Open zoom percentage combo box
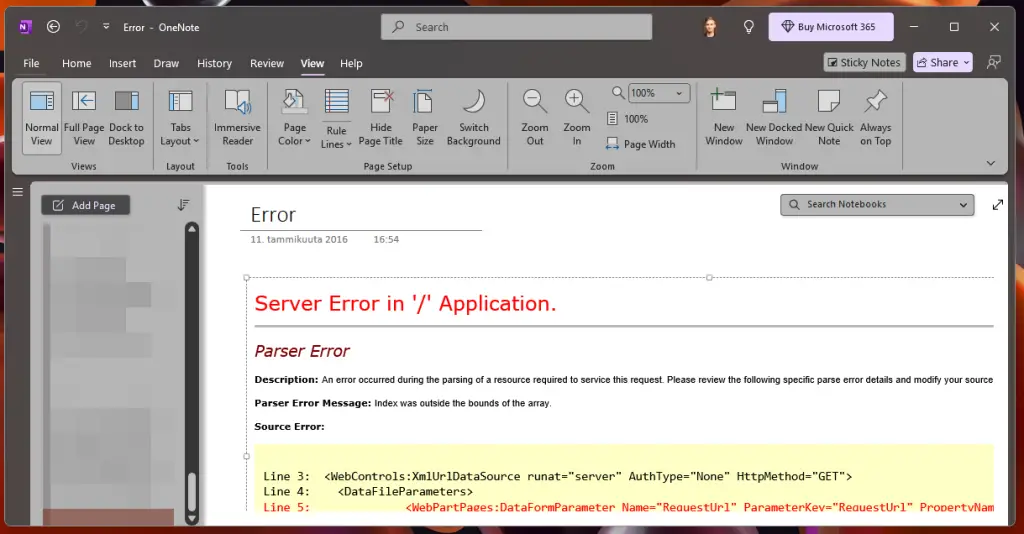Viewport: 1024px width, 534px height. tap(658, 93)
